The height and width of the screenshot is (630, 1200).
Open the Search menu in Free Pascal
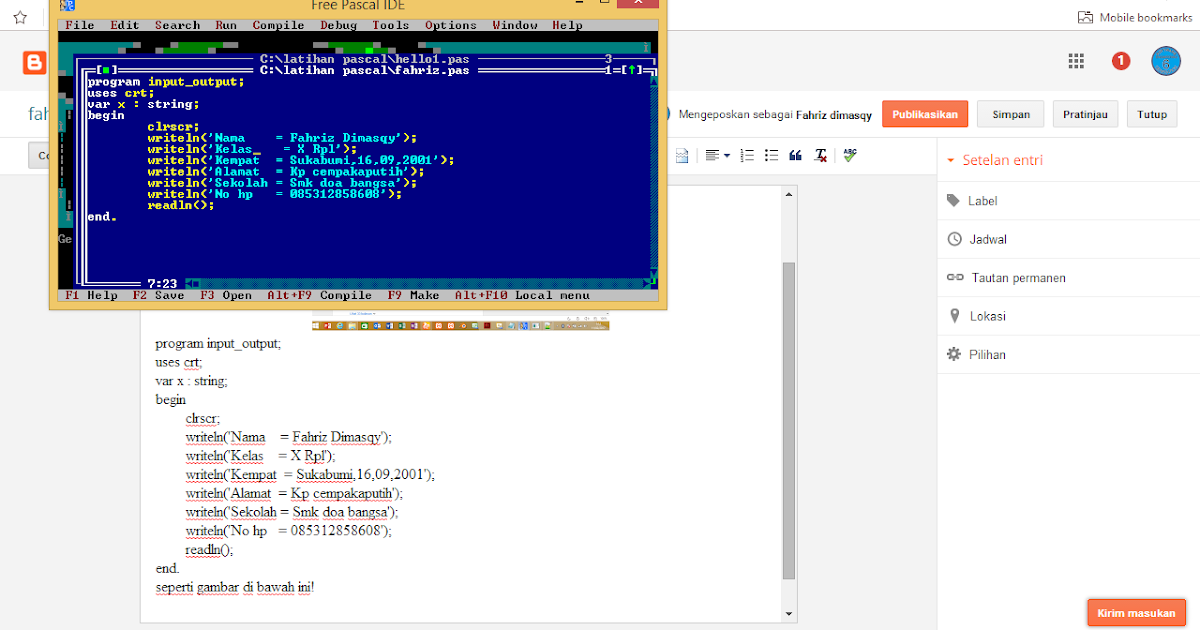click(x=177, y=25)
